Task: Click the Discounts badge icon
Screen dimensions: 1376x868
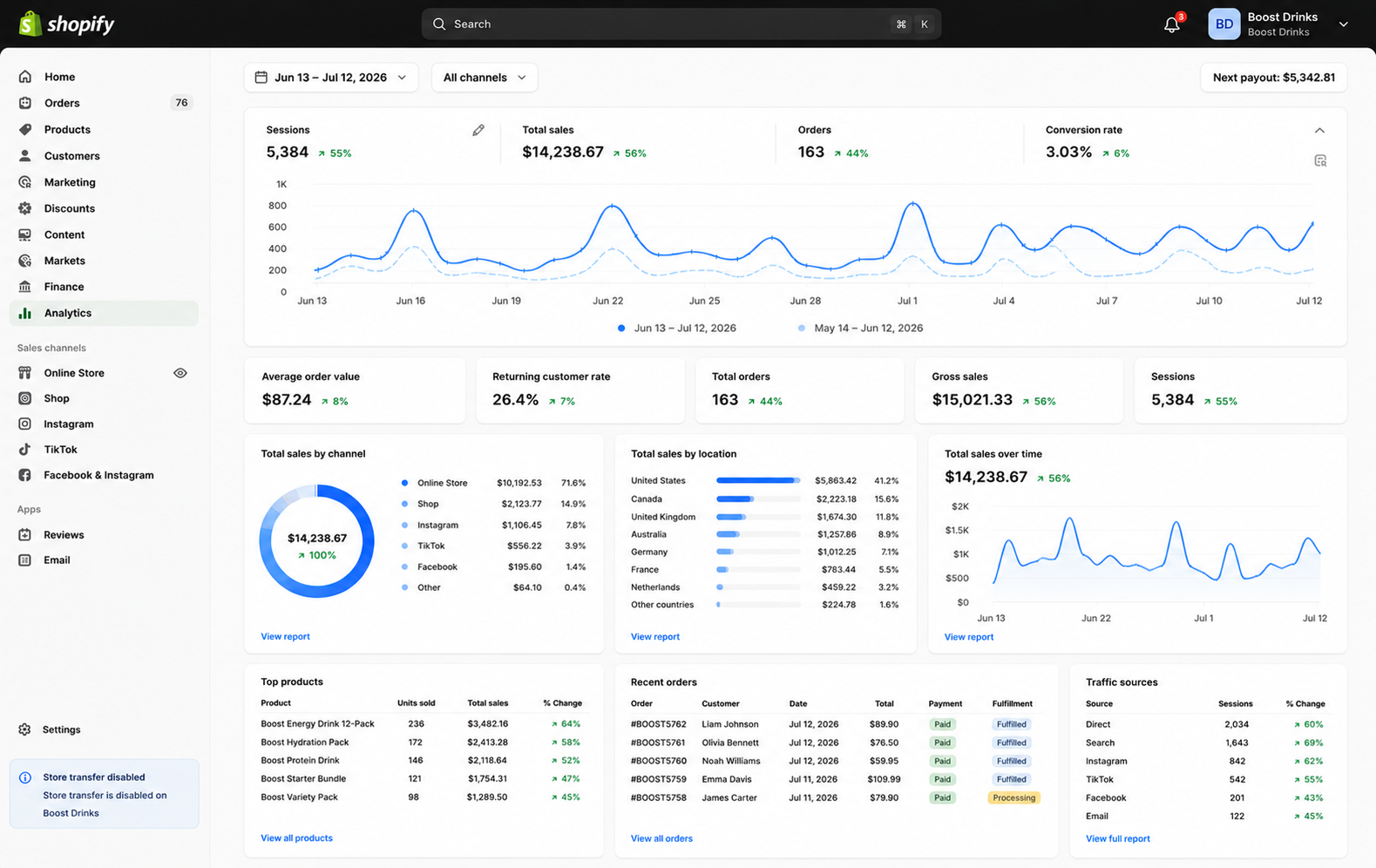Action: point(25,208)
